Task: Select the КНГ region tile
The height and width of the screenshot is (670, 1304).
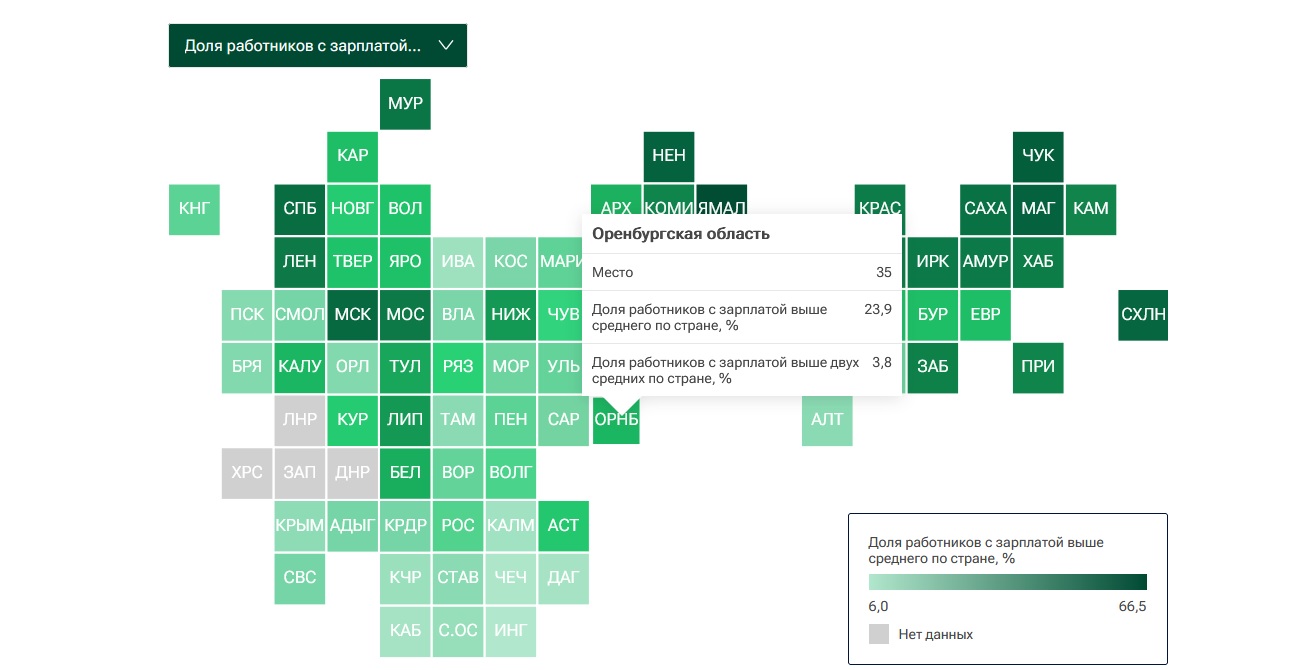Action: [x=194, y=209]
